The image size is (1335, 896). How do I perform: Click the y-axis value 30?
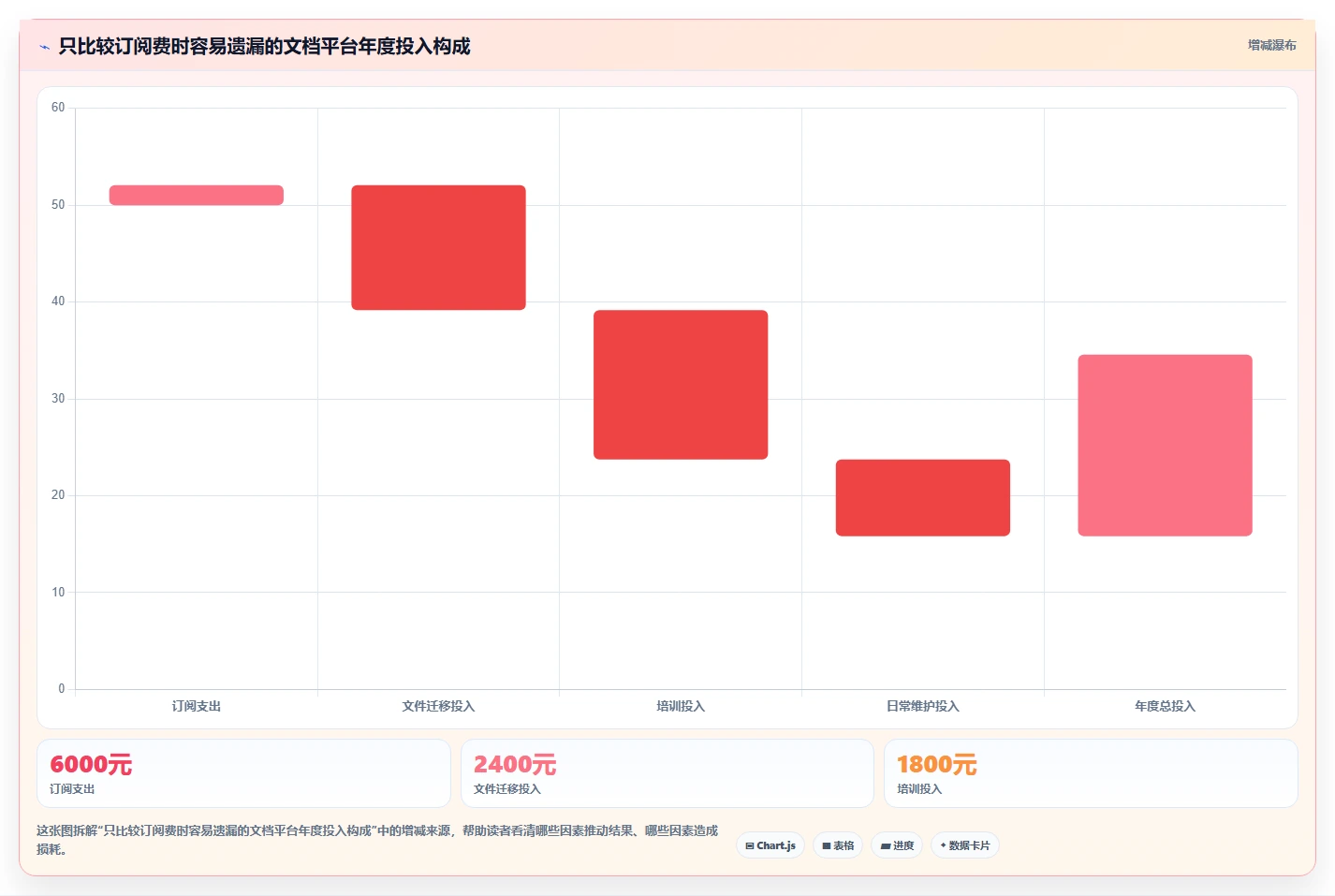(58, 399)
